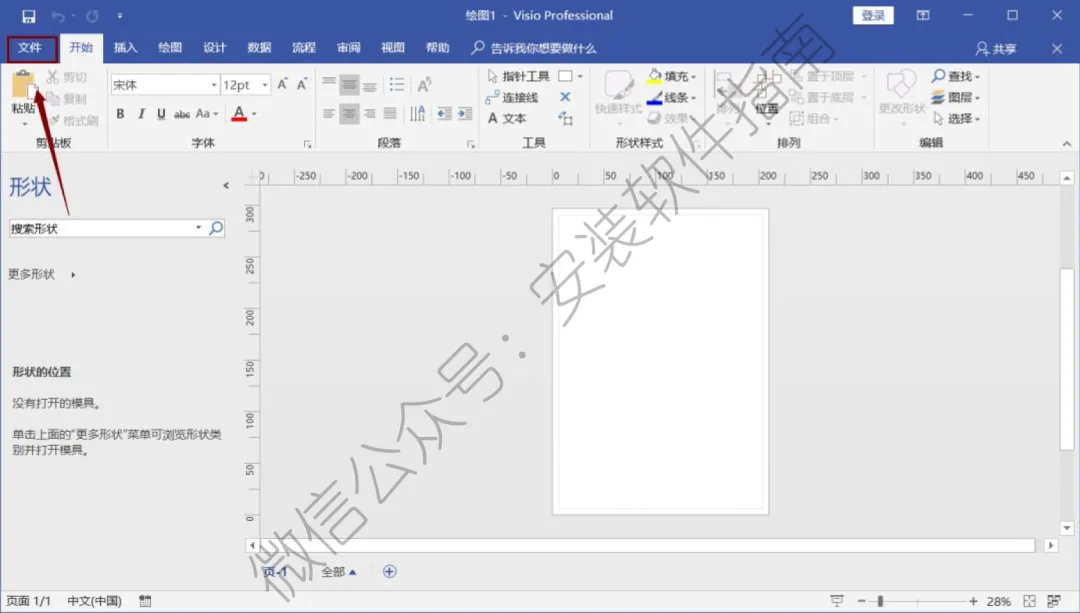Image resolution: width=1080 pixels, height=613 pixels.
Task: Open the ribbon display options icon
Action: pyautogui.click(x=923, y=15)
